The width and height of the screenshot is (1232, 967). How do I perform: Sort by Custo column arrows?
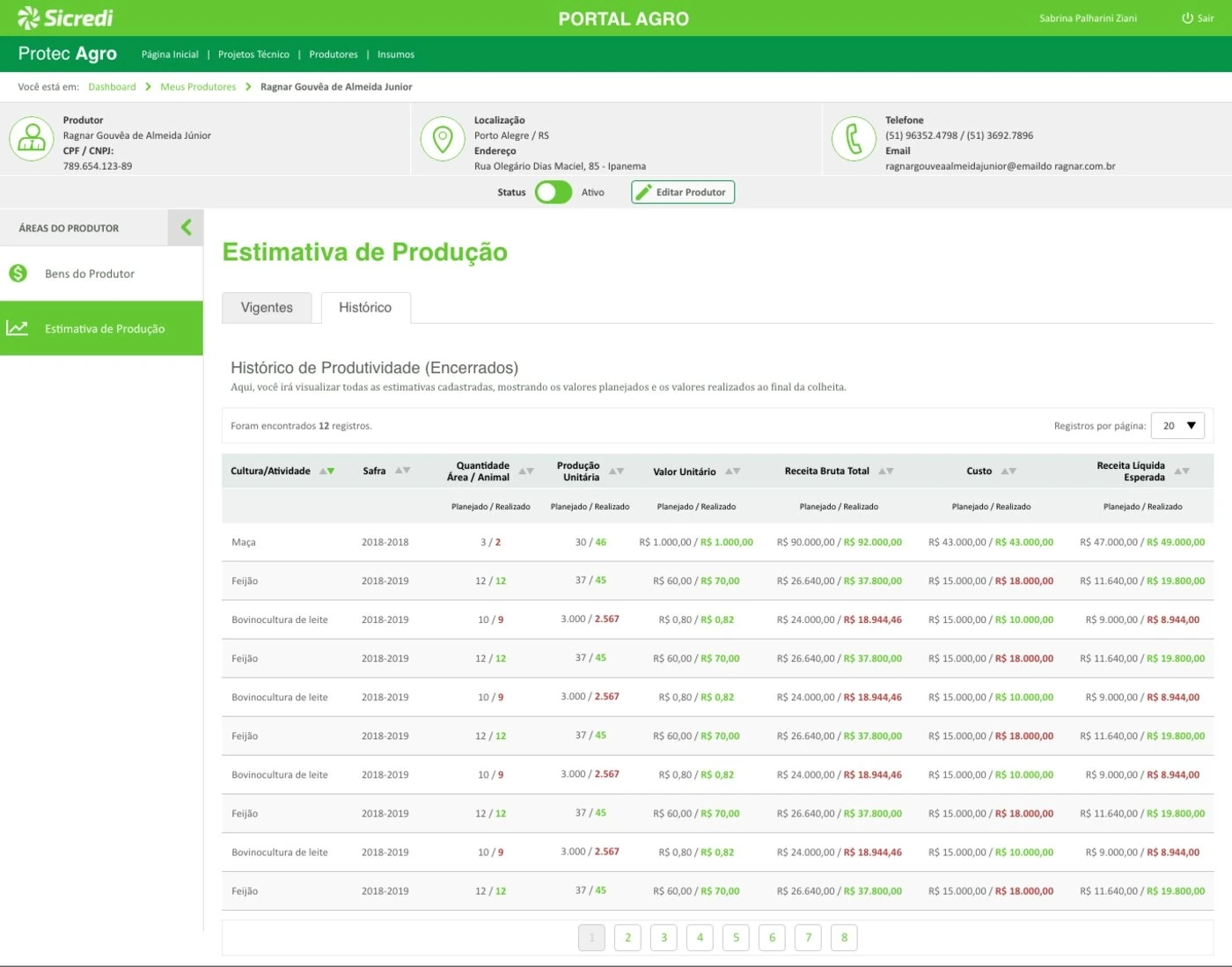1008,472
